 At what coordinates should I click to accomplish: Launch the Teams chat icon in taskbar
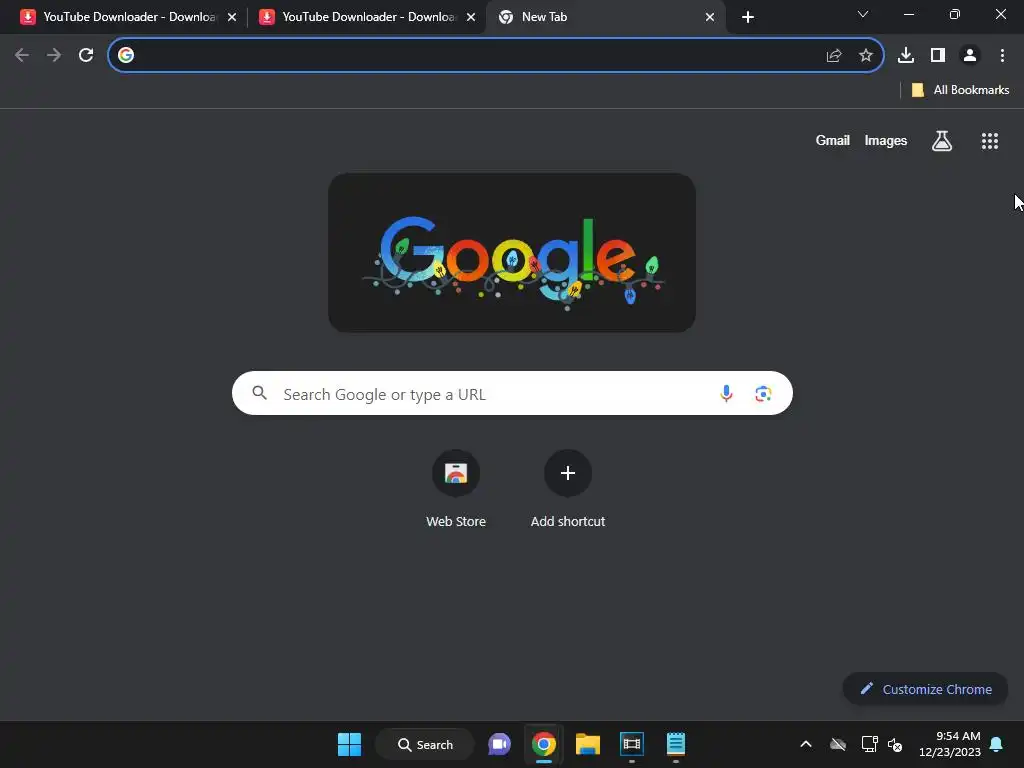500,744
